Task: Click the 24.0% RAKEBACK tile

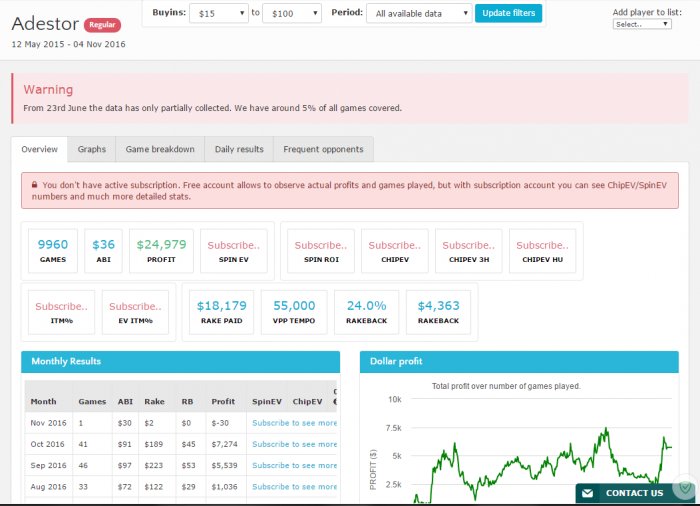Action: 367,312
